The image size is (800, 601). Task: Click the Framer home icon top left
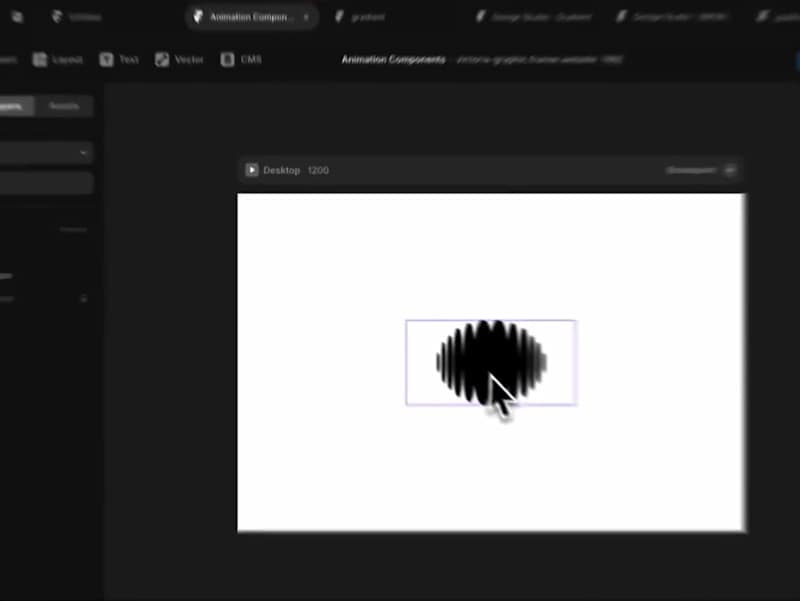click(15, 17)
